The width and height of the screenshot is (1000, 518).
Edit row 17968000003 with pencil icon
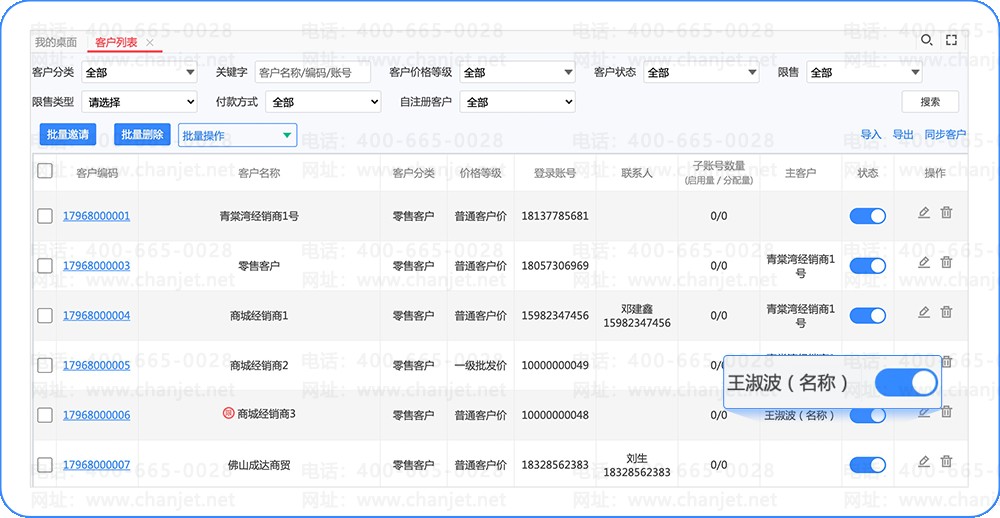point(923,262)
